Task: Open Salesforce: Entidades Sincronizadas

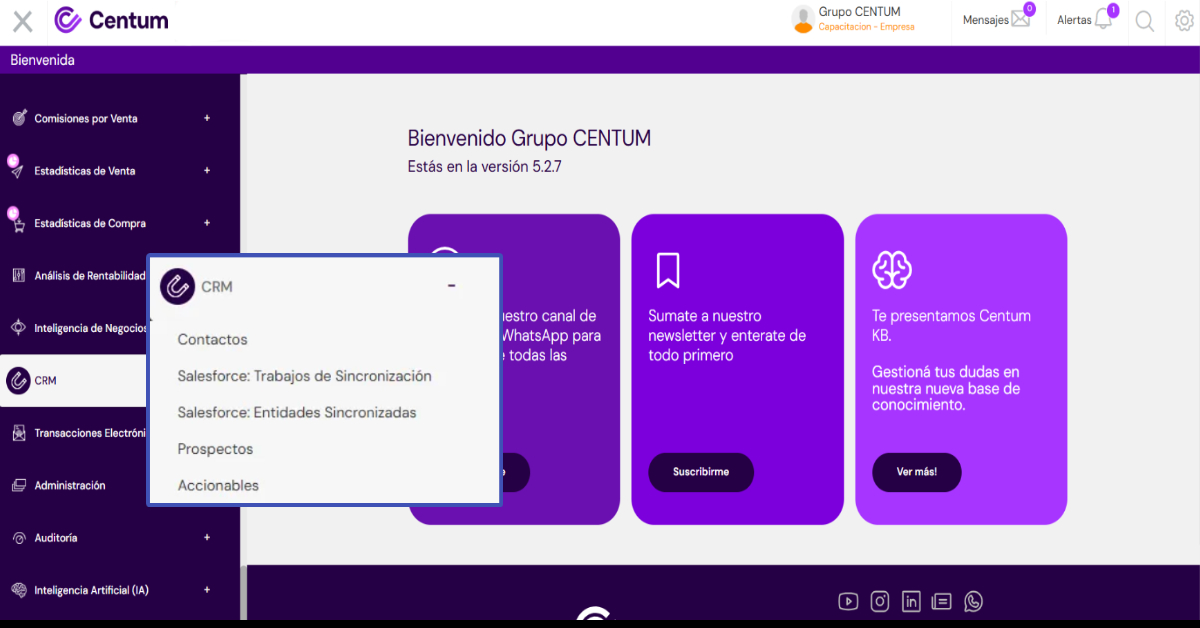Action: [x=297, y=412]
